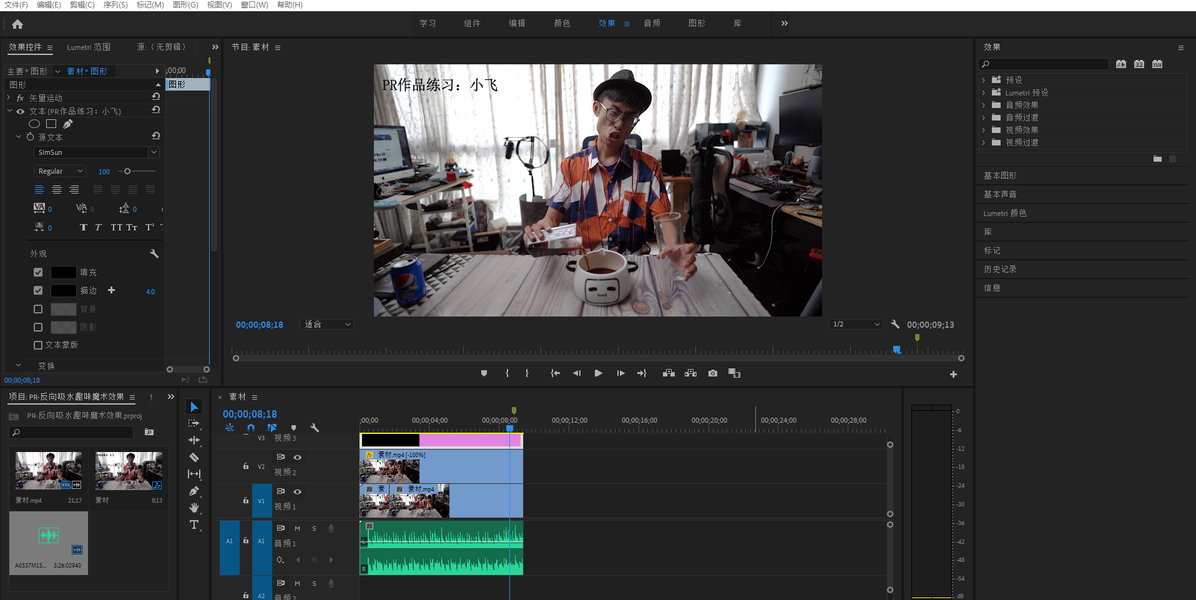Step forward one frame
The width and height of the screenshot is (1196, 600).
pyautogui.click(x=621, y=374)
